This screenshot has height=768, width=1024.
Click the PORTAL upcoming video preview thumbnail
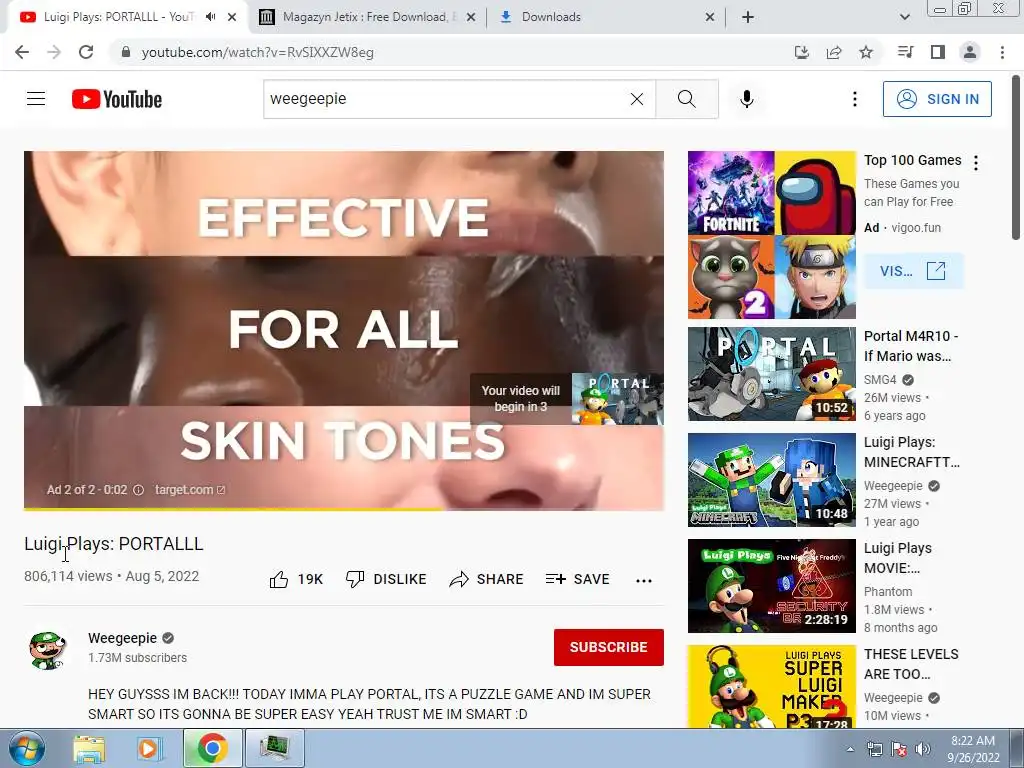[618, 399]
